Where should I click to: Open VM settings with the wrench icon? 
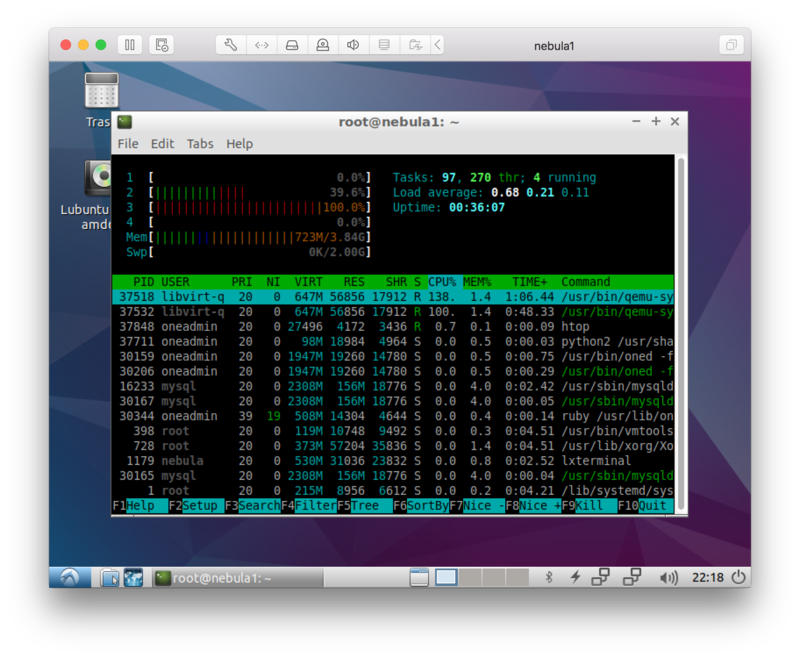coord(232,44)
